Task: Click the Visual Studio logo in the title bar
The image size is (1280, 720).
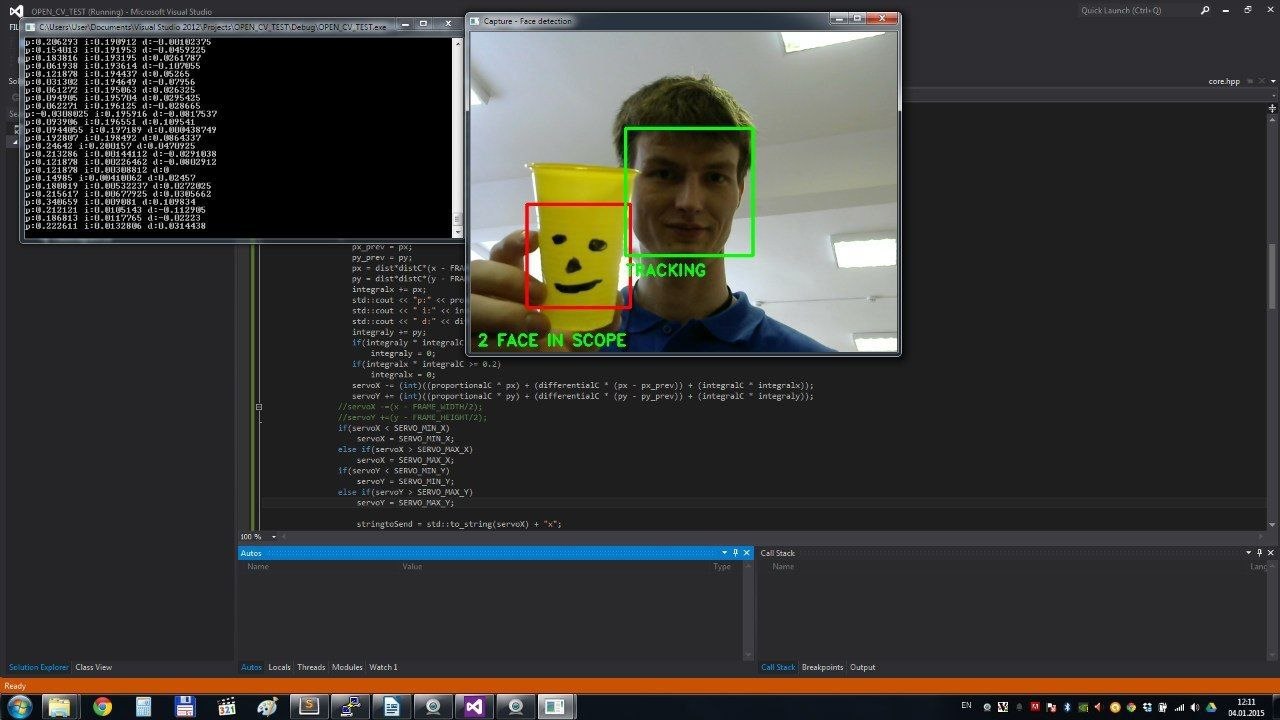Action: 15,11
